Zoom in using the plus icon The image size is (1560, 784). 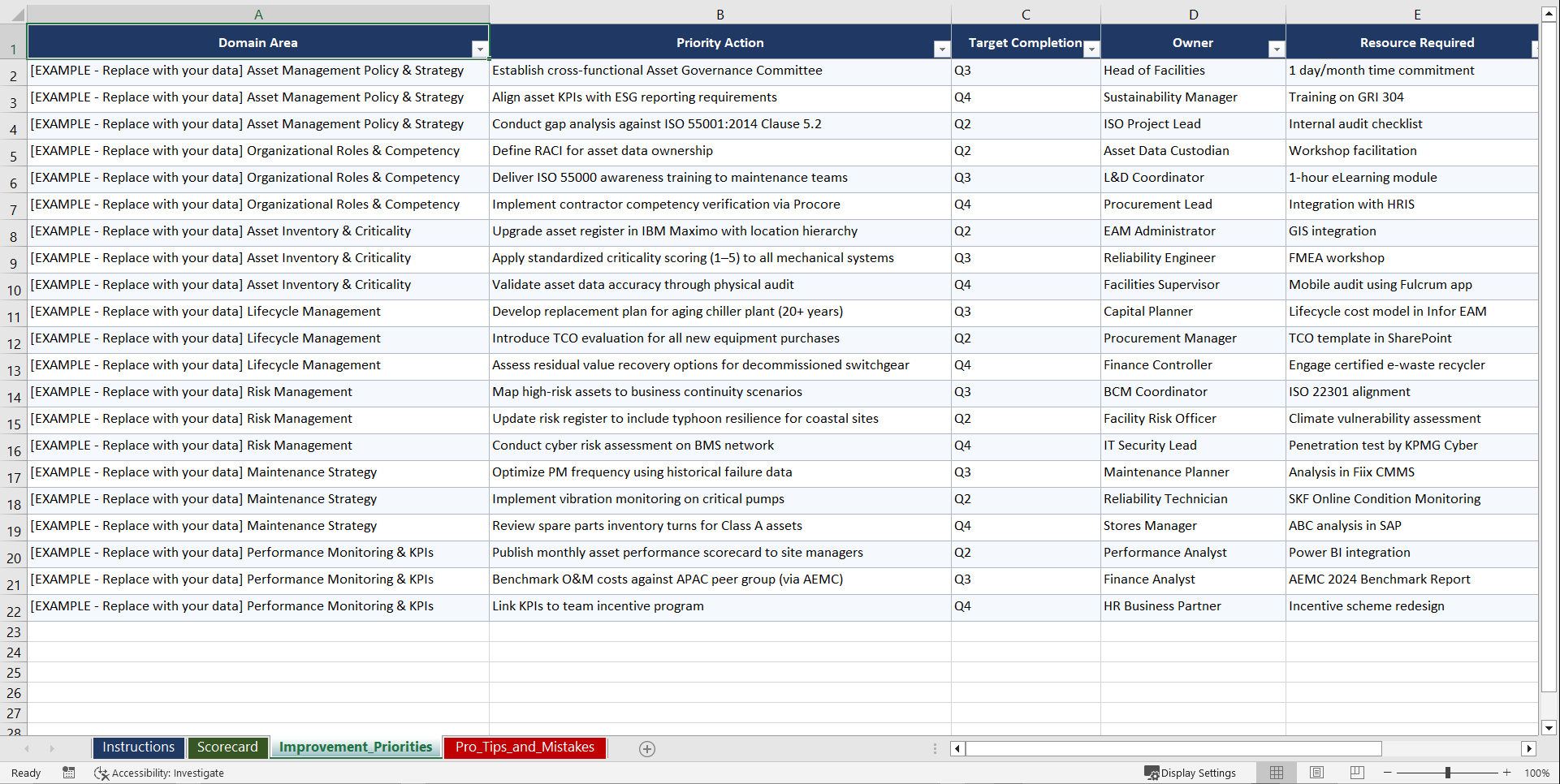tap(1507, 773)
